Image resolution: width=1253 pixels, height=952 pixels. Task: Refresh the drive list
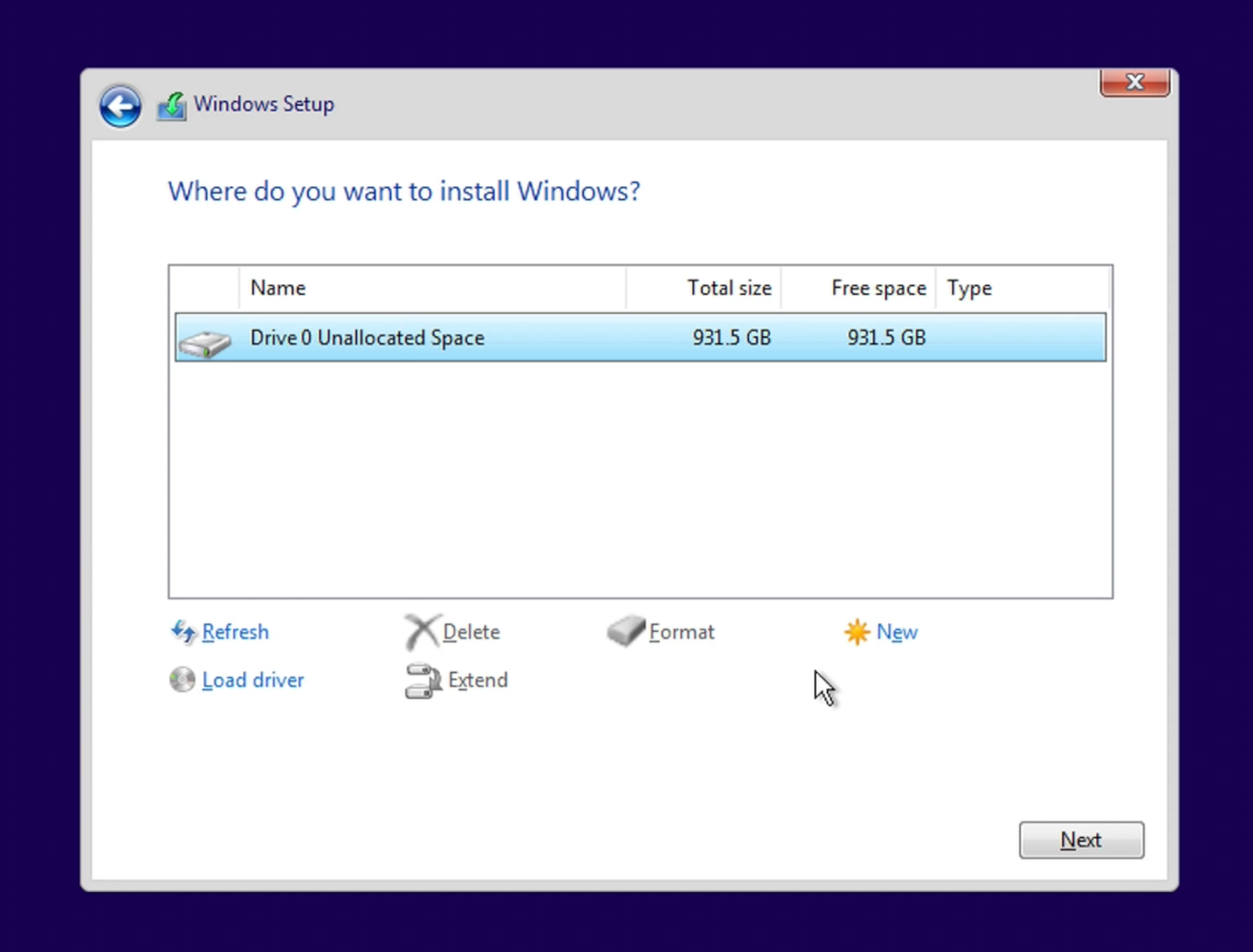[235, 632]
